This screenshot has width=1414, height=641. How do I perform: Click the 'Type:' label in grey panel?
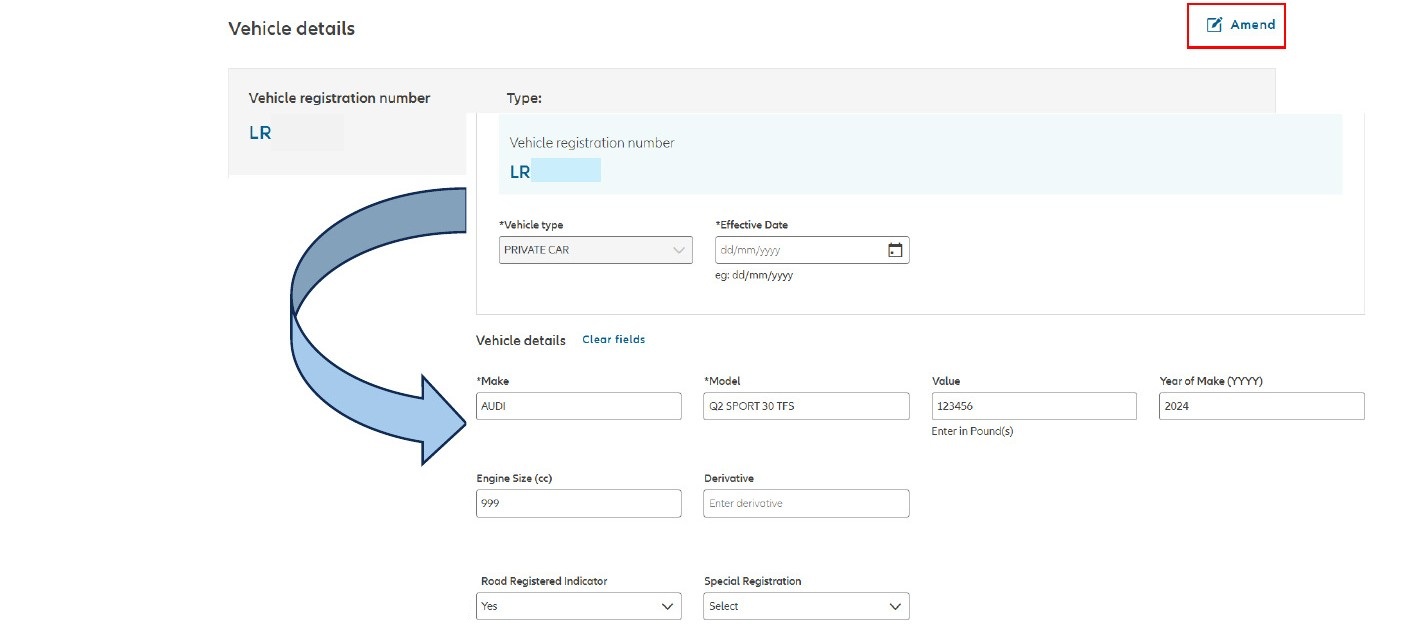click(x=524, y=99)
